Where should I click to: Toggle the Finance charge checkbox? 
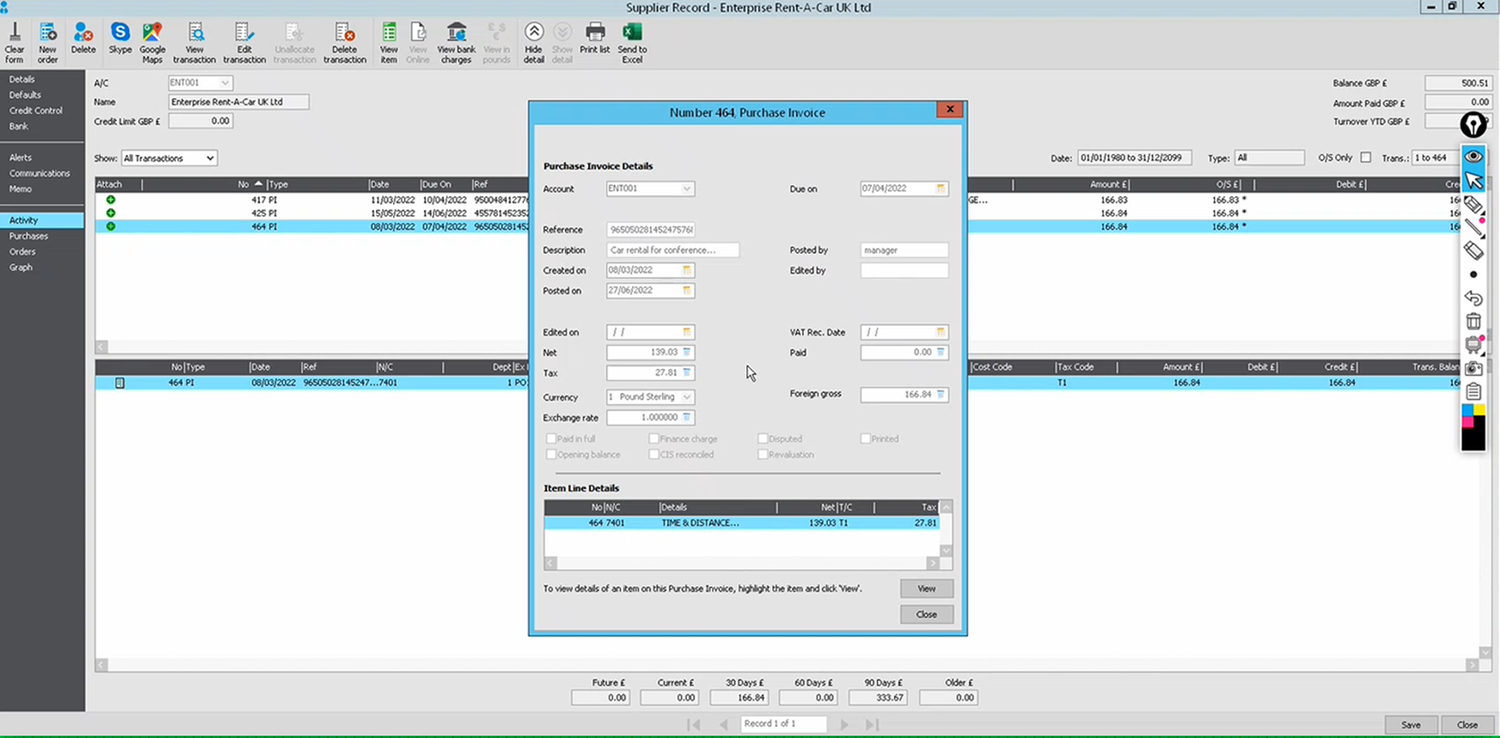653,439
